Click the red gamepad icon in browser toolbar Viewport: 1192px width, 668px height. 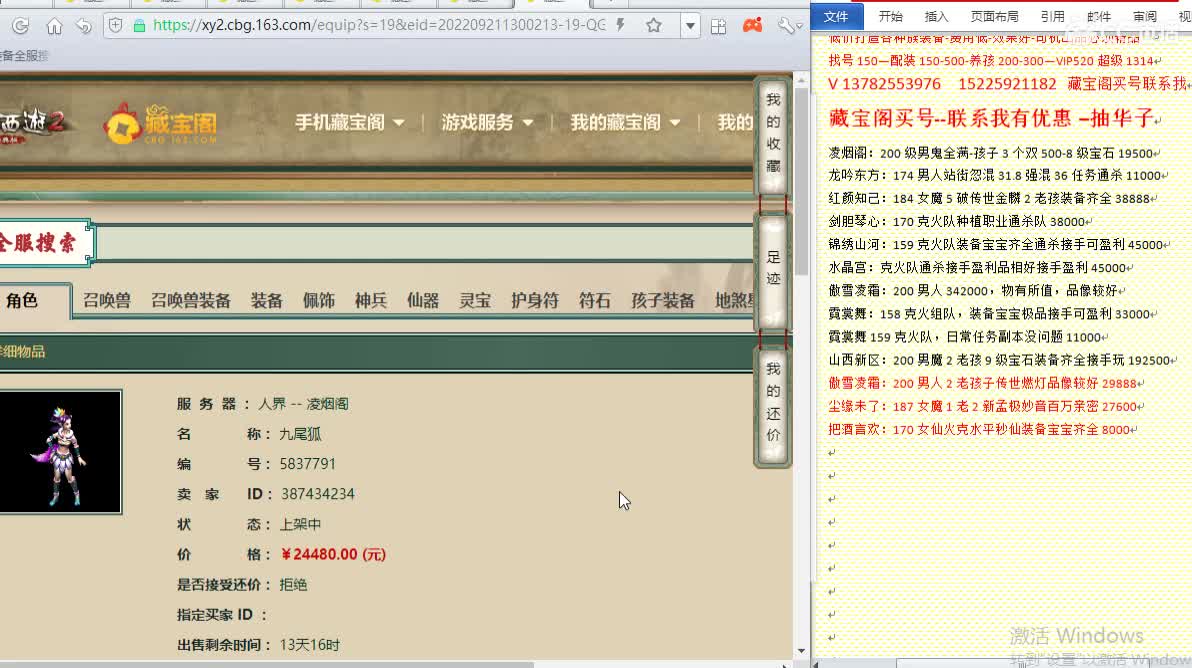click(753, 26)
